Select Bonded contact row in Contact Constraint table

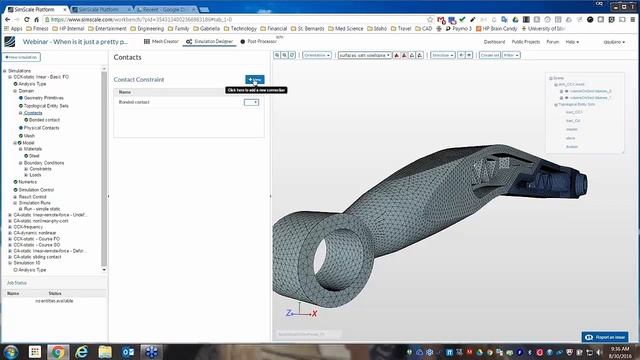tap(189, 102)
